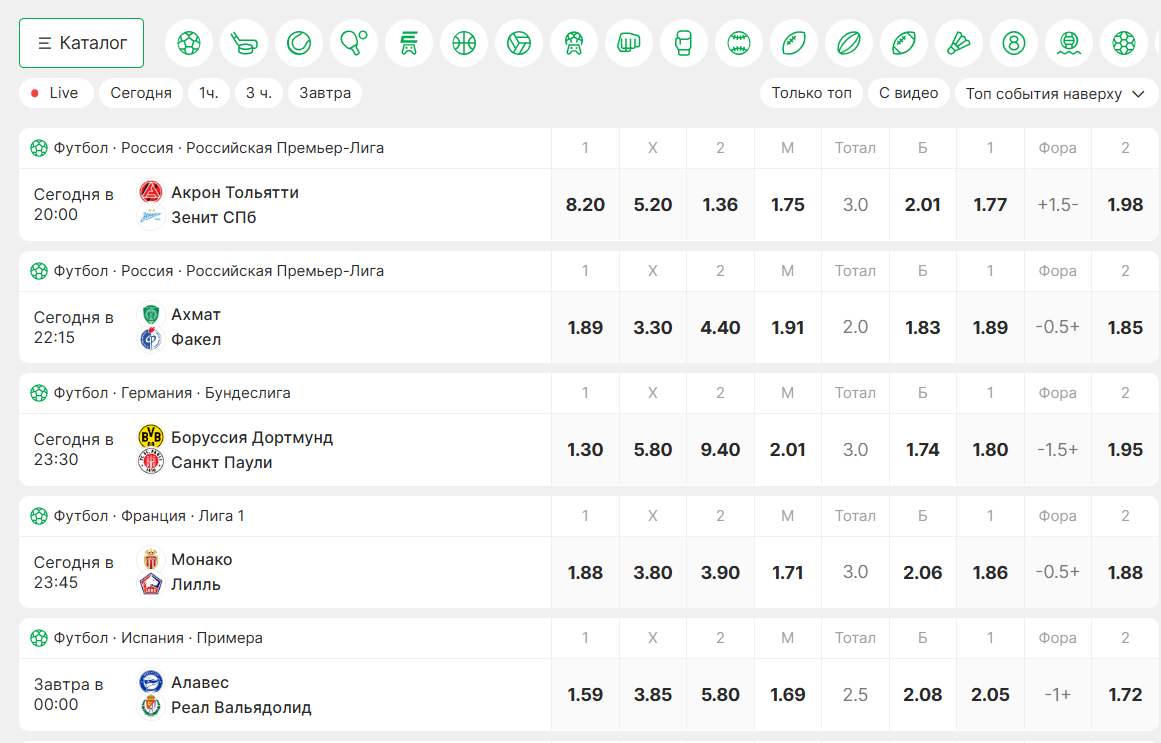The height and width of the screenshot is (743, 1161).
Task: Select the cyber football gamepad-ball icon
Action: pyautogui.click(x=574, y=43)
